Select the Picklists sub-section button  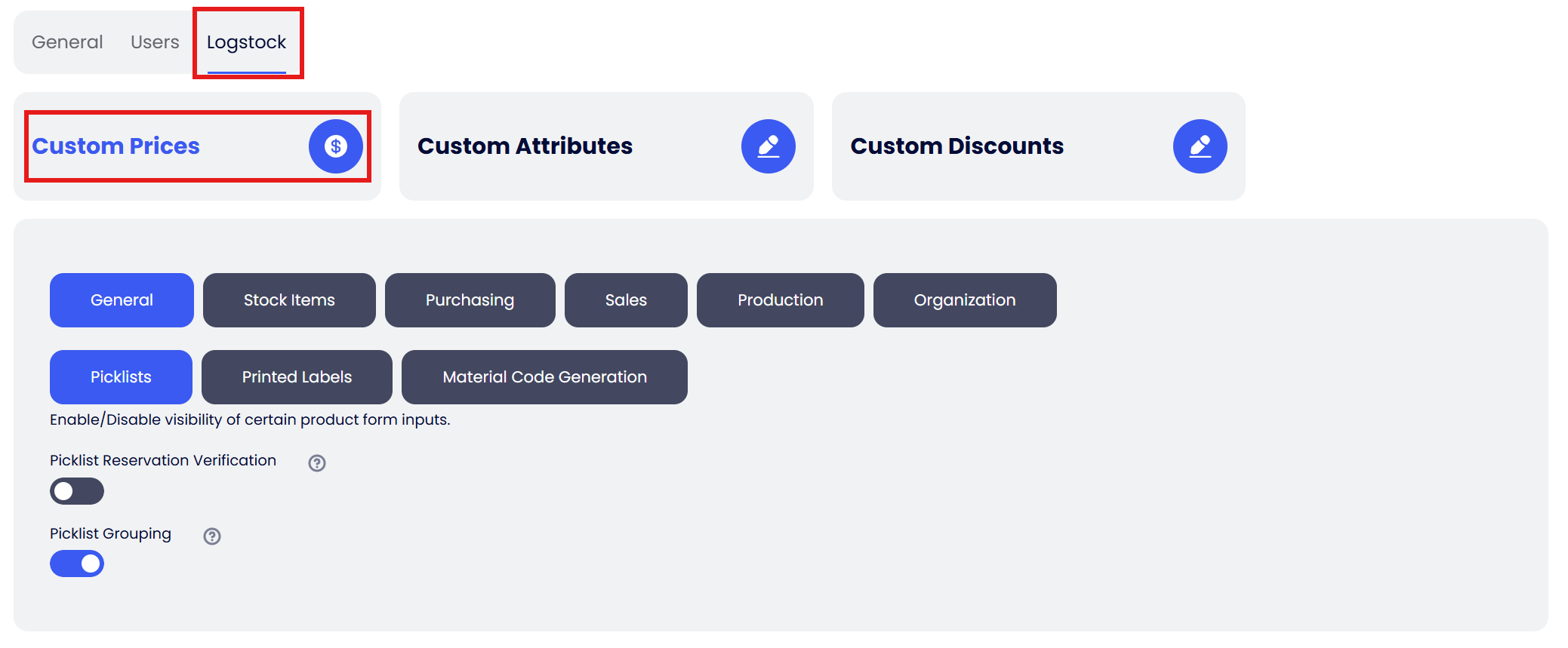(x=121, y=377)
